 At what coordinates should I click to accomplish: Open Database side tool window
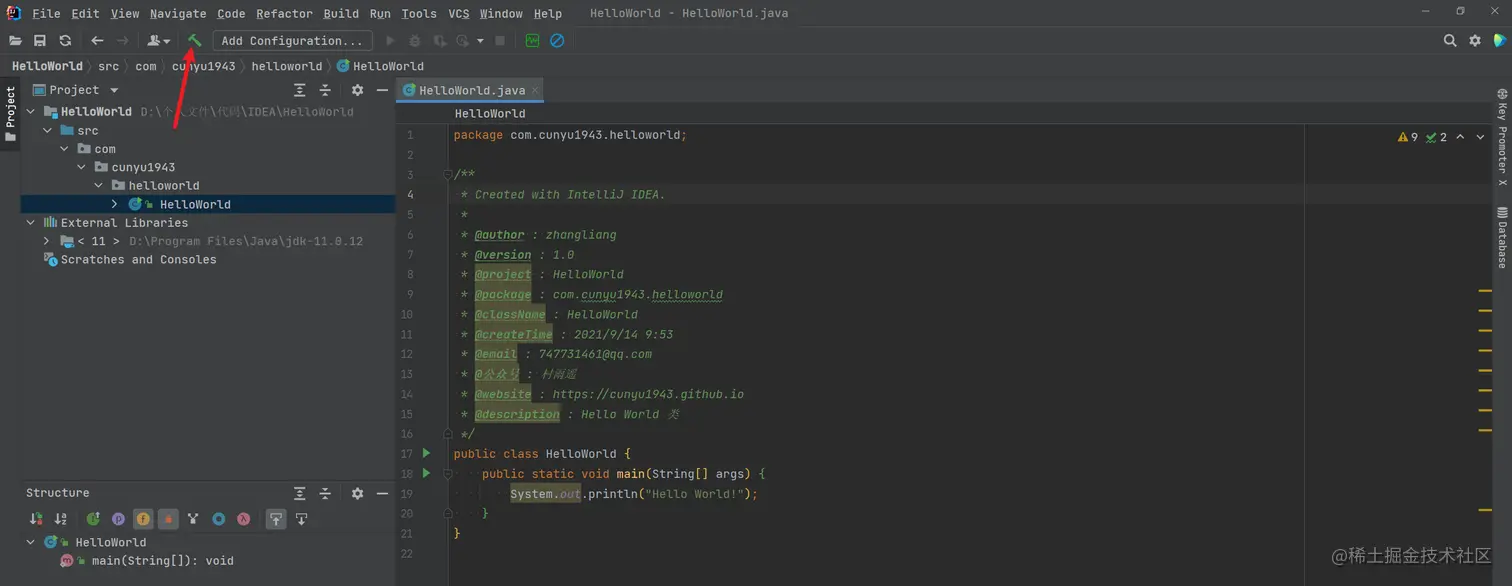(1502, 237)
